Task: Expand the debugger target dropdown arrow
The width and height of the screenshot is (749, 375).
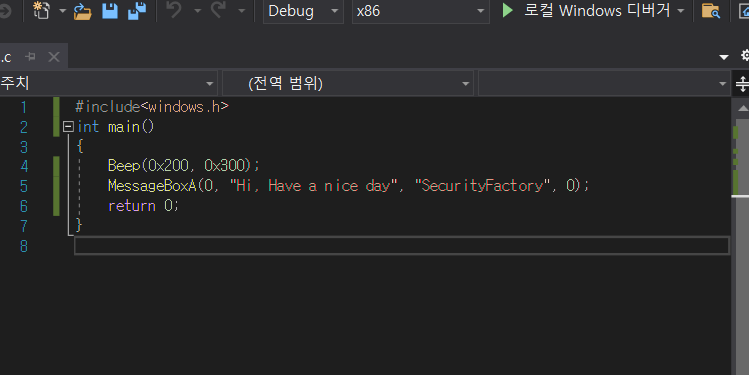Action: coord(681,11)
